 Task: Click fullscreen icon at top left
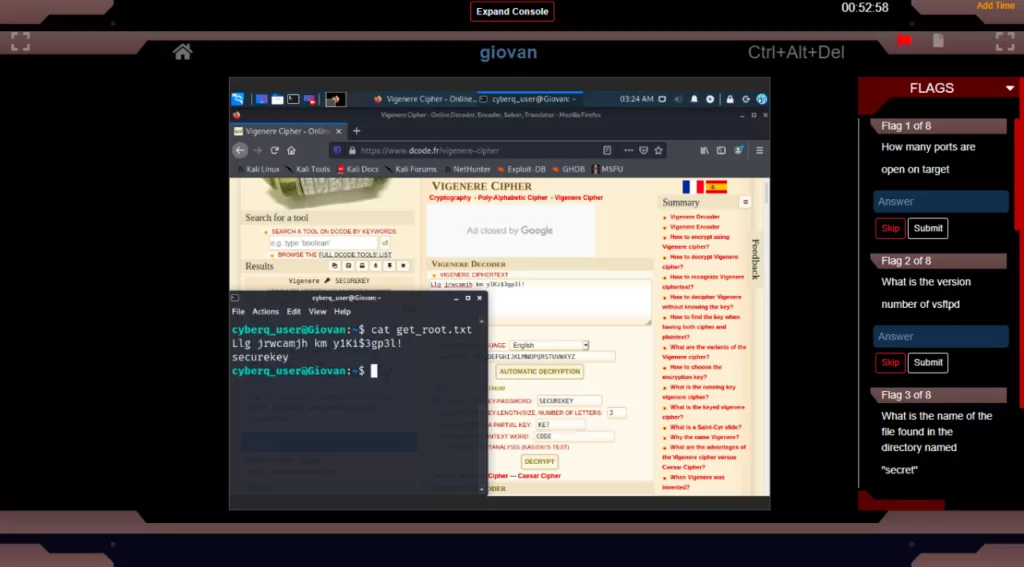pos(20,42)
